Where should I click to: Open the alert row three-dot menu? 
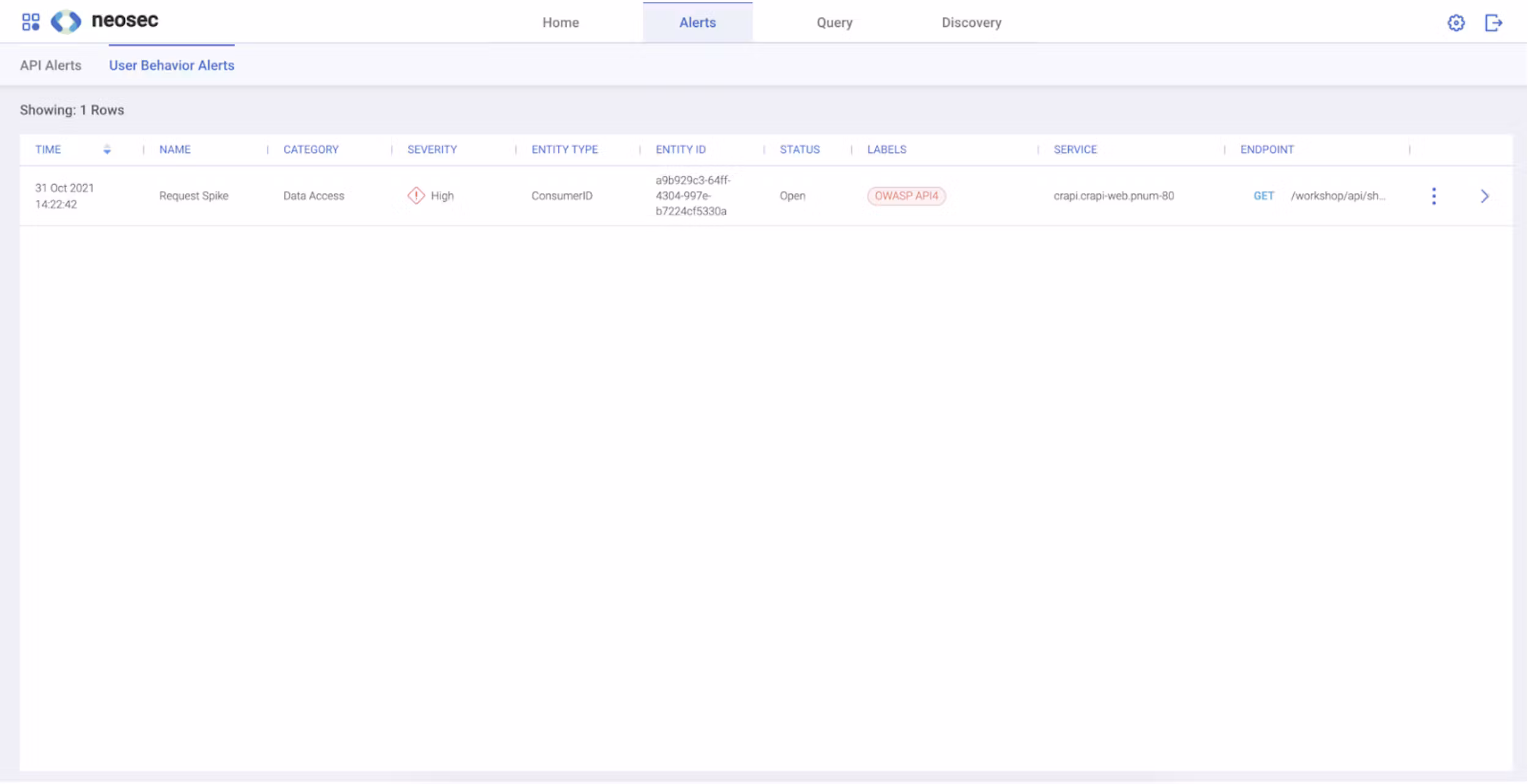pos(1435,196)
